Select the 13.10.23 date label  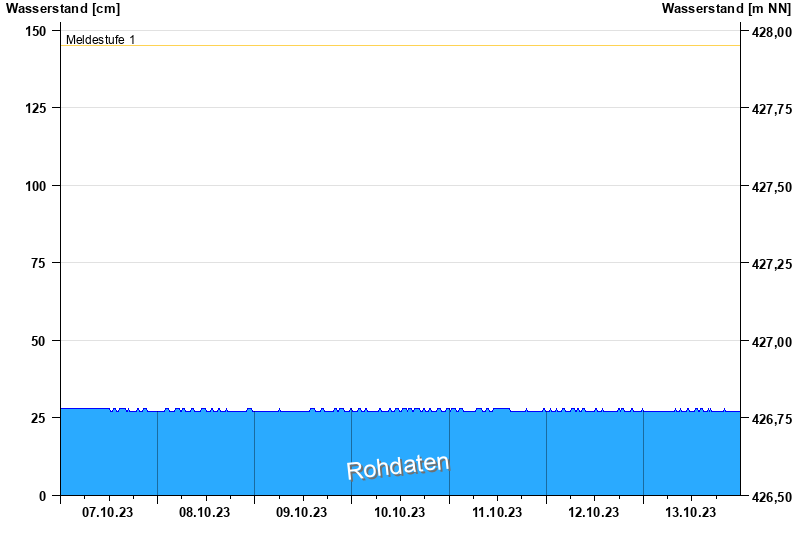coord(691,513)
